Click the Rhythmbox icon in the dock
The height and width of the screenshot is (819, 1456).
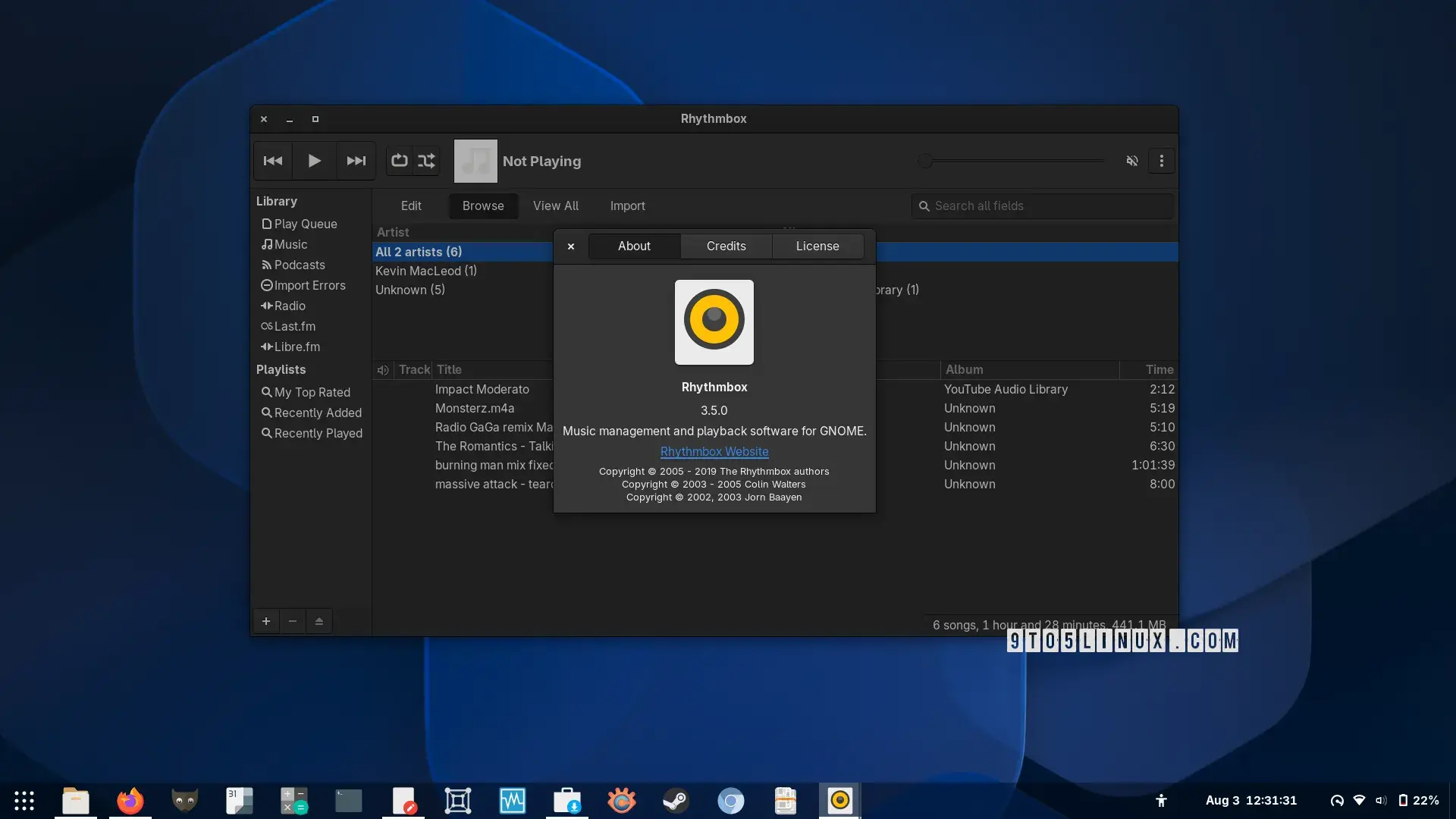840,801
